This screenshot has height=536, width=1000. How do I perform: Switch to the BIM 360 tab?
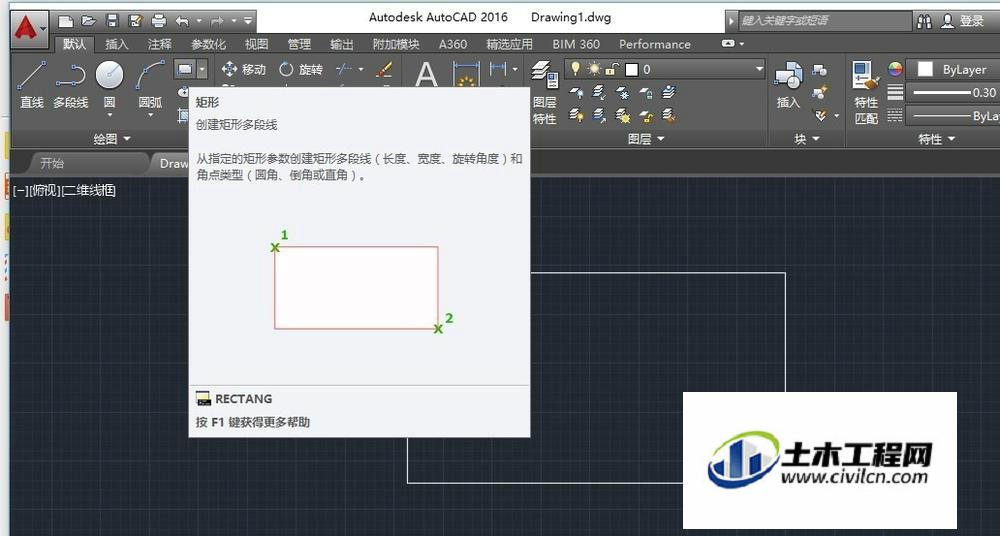click(576, 44)
